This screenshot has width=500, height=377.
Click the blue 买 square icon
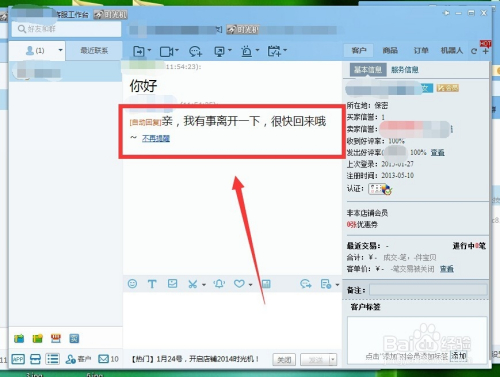[74, 339]
